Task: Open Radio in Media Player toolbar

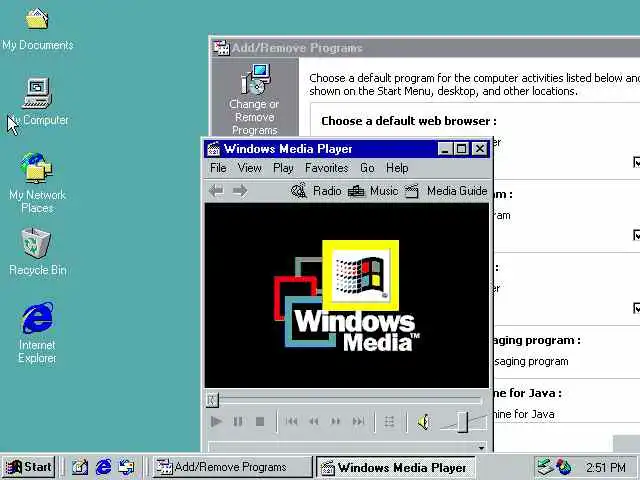Action: (316, 191)
